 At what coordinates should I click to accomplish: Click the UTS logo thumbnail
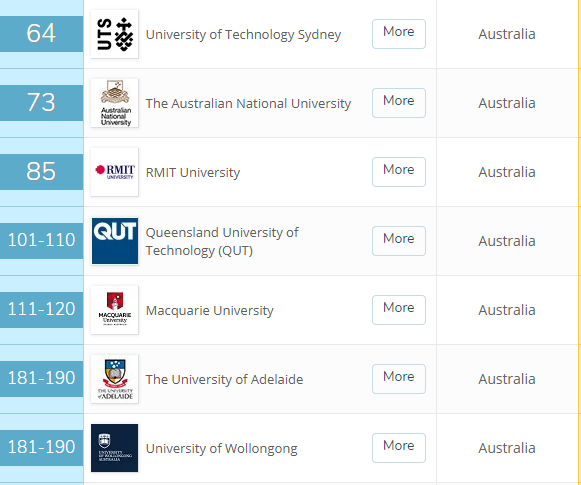point(114,34)
